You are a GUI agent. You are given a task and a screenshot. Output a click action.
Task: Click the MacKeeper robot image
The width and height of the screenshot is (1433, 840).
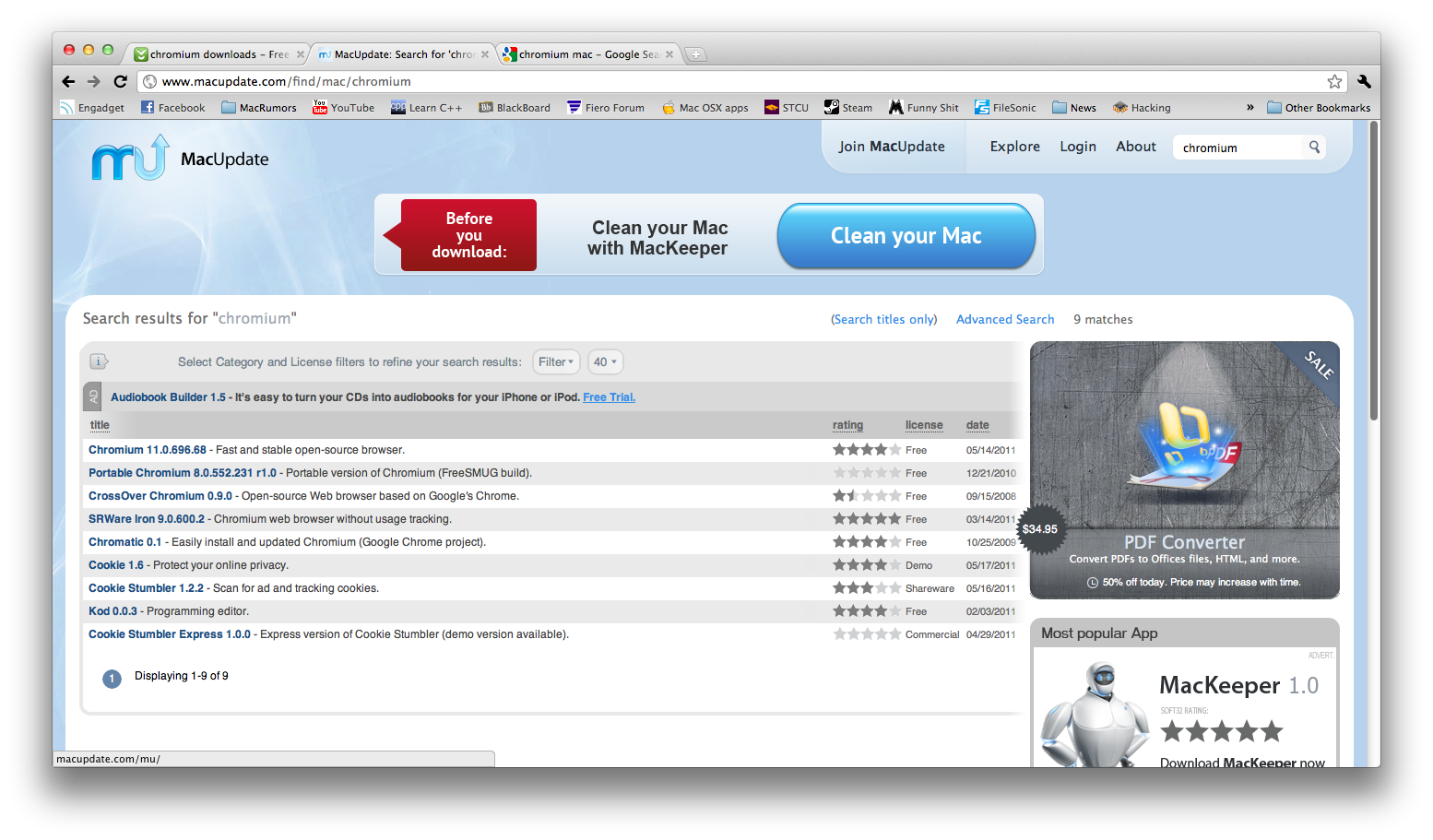click(x=1094, y=715)
